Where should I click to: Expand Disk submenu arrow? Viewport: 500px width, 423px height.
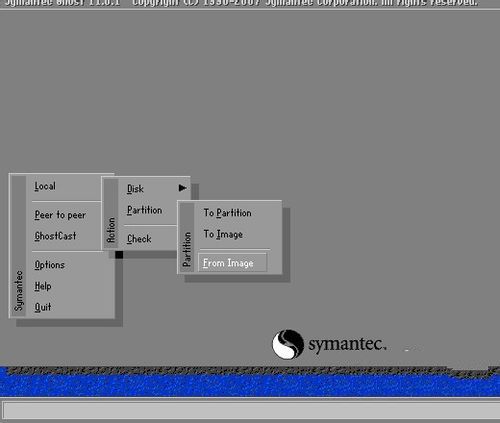click(x=182, y=188)
